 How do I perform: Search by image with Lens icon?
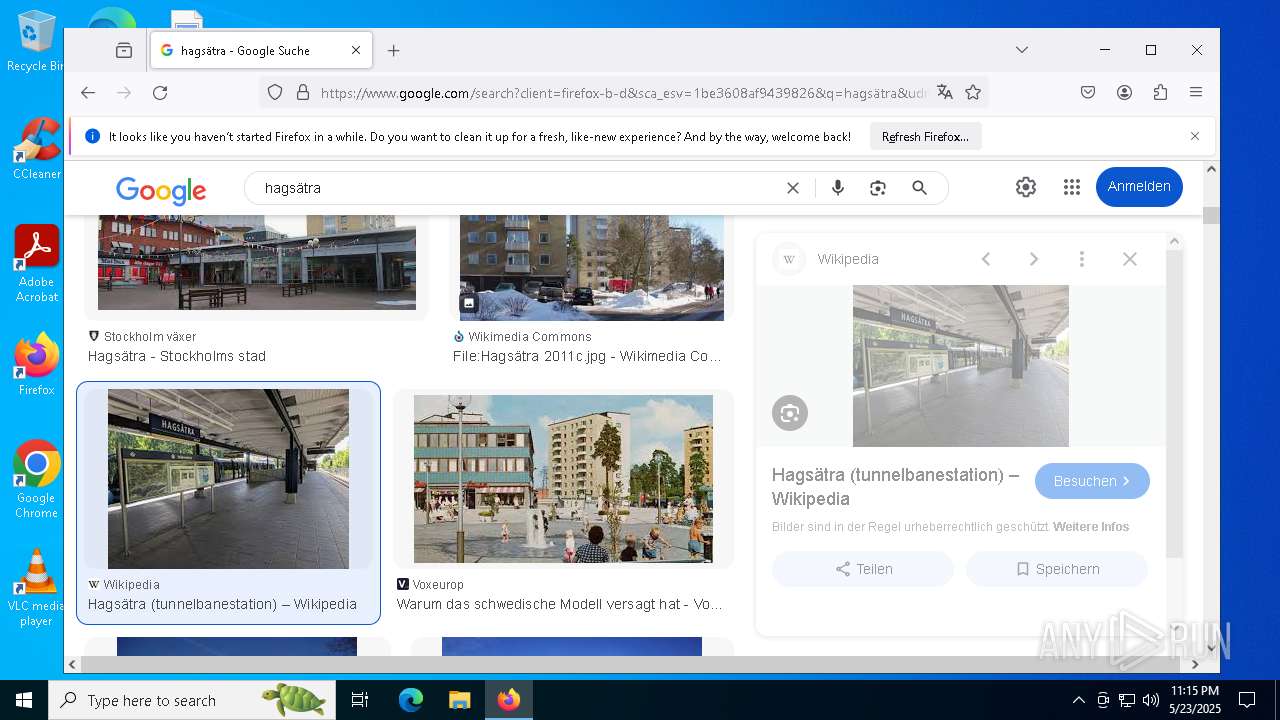pos(878,188)
